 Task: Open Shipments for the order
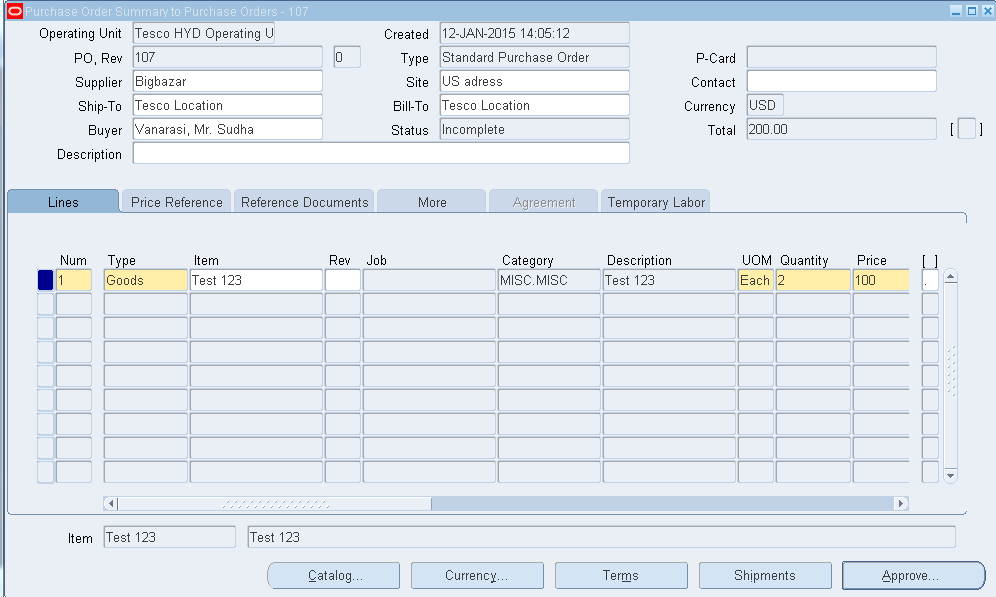(x=765, y=575)
